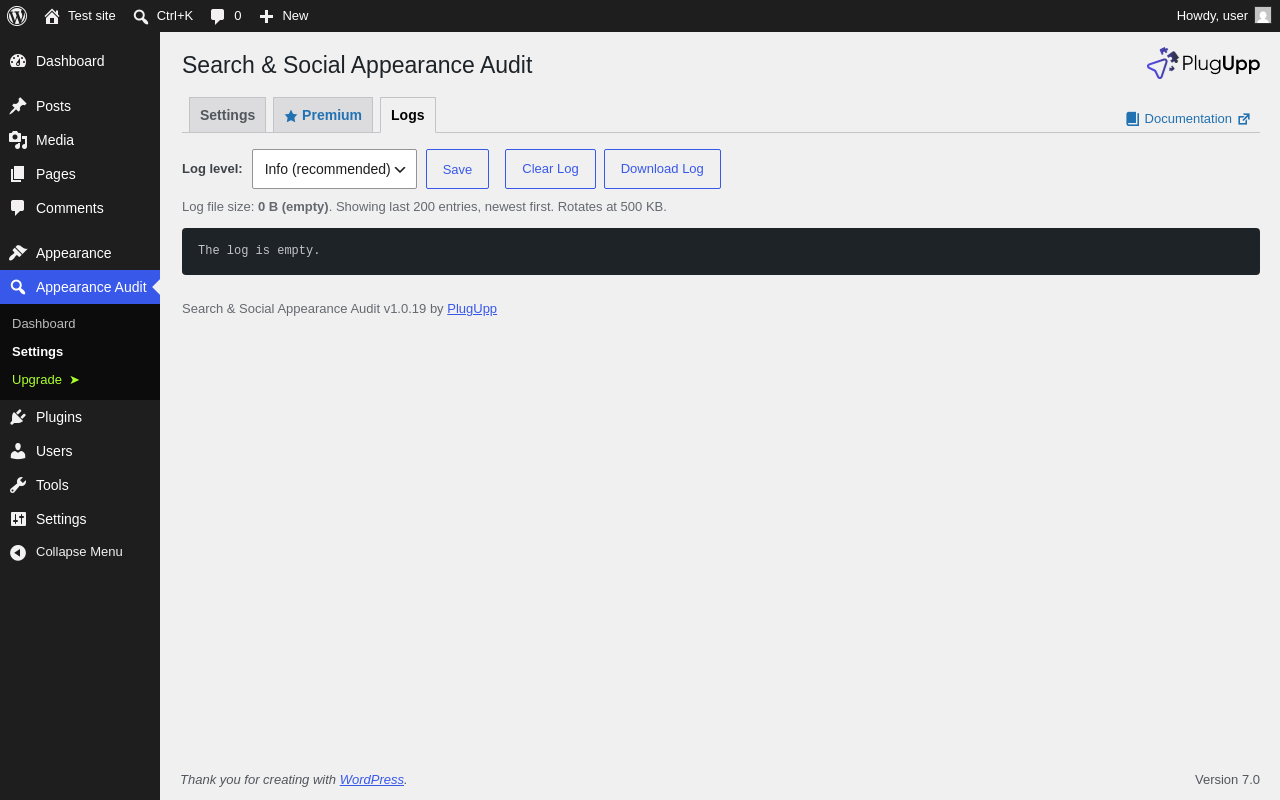Click the PlugUpp logo
The image size is (1280, 800).
[1203, 63]
